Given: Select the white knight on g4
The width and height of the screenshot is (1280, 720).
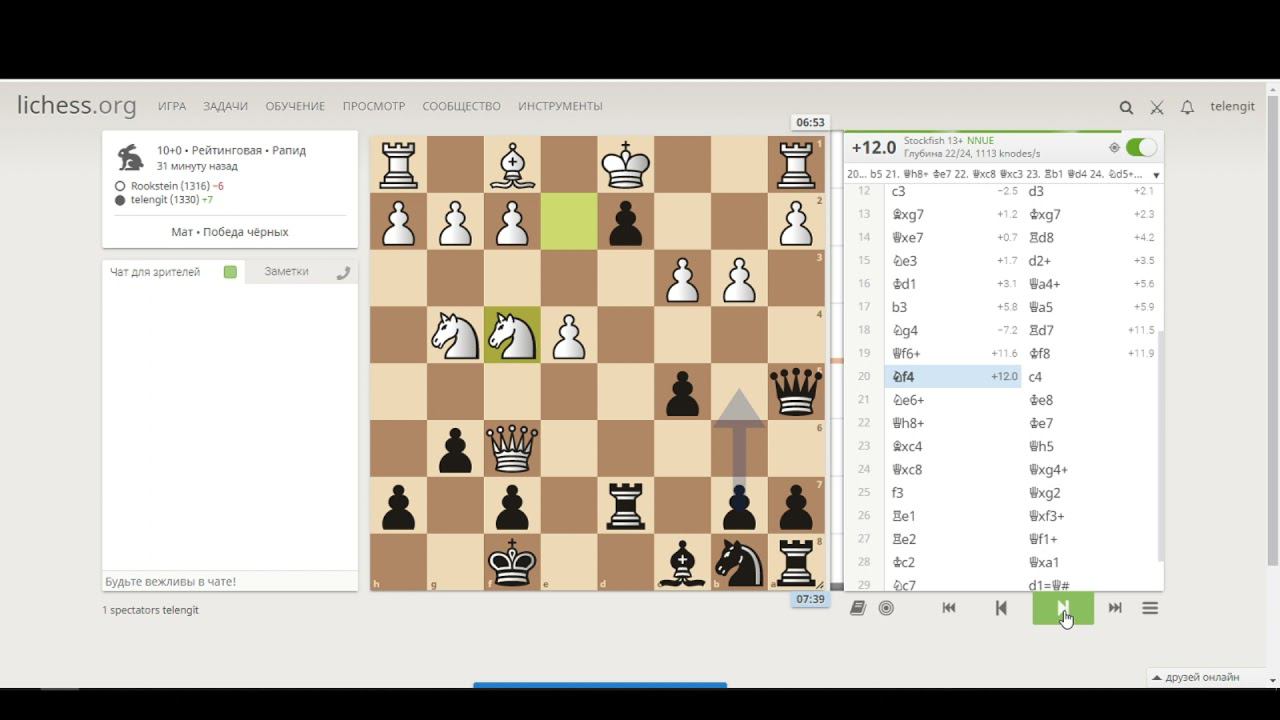Looking at the screenshot, I should pyautogui.click(x=455, y=334).
